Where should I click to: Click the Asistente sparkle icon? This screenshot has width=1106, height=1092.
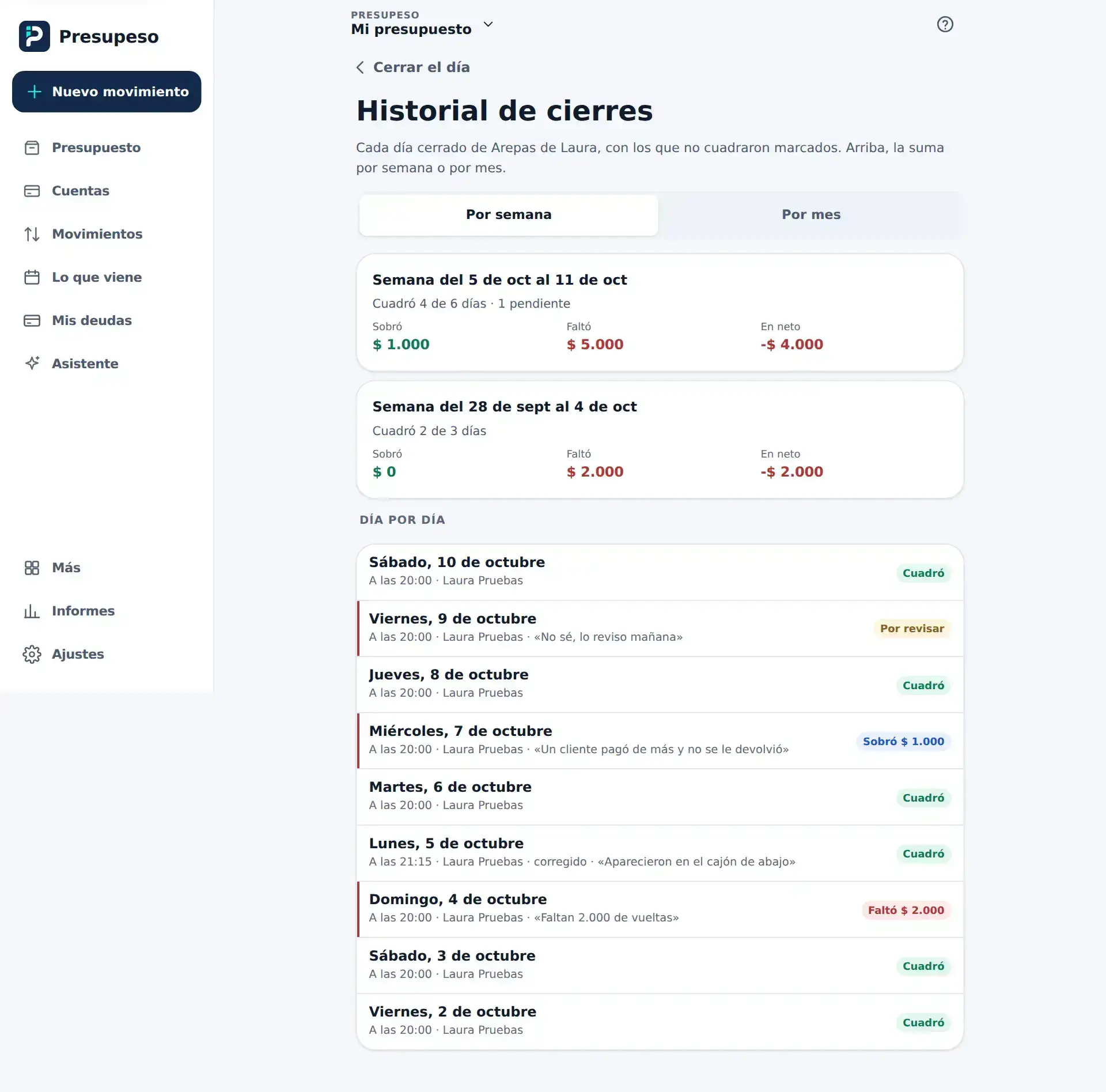tap(32, 364)
